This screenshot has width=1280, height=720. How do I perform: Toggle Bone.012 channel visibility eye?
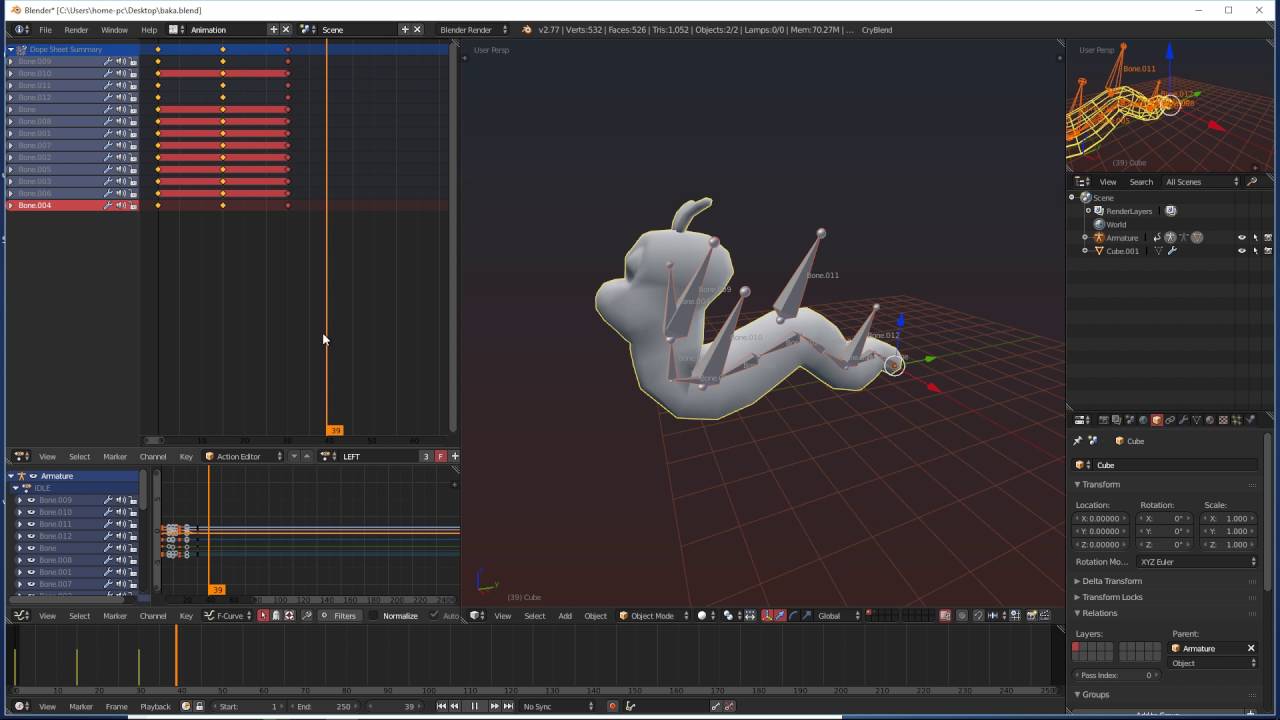(31, 536)
